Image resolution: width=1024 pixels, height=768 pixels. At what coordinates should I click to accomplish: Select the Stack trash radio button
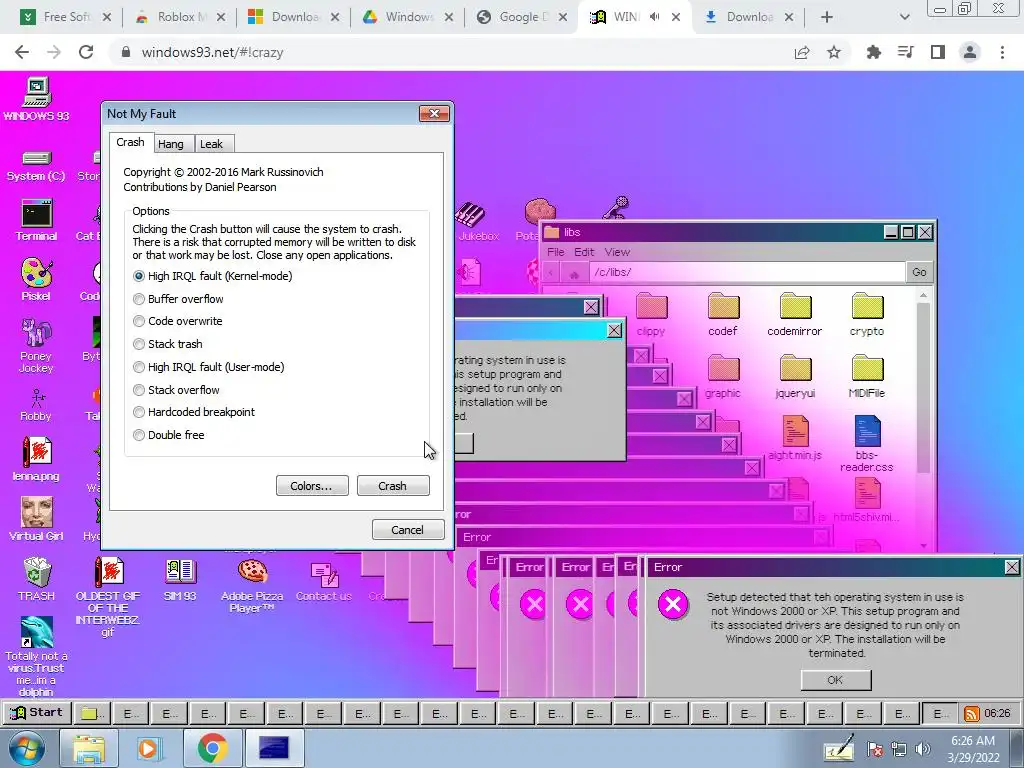tap(138, 344)
